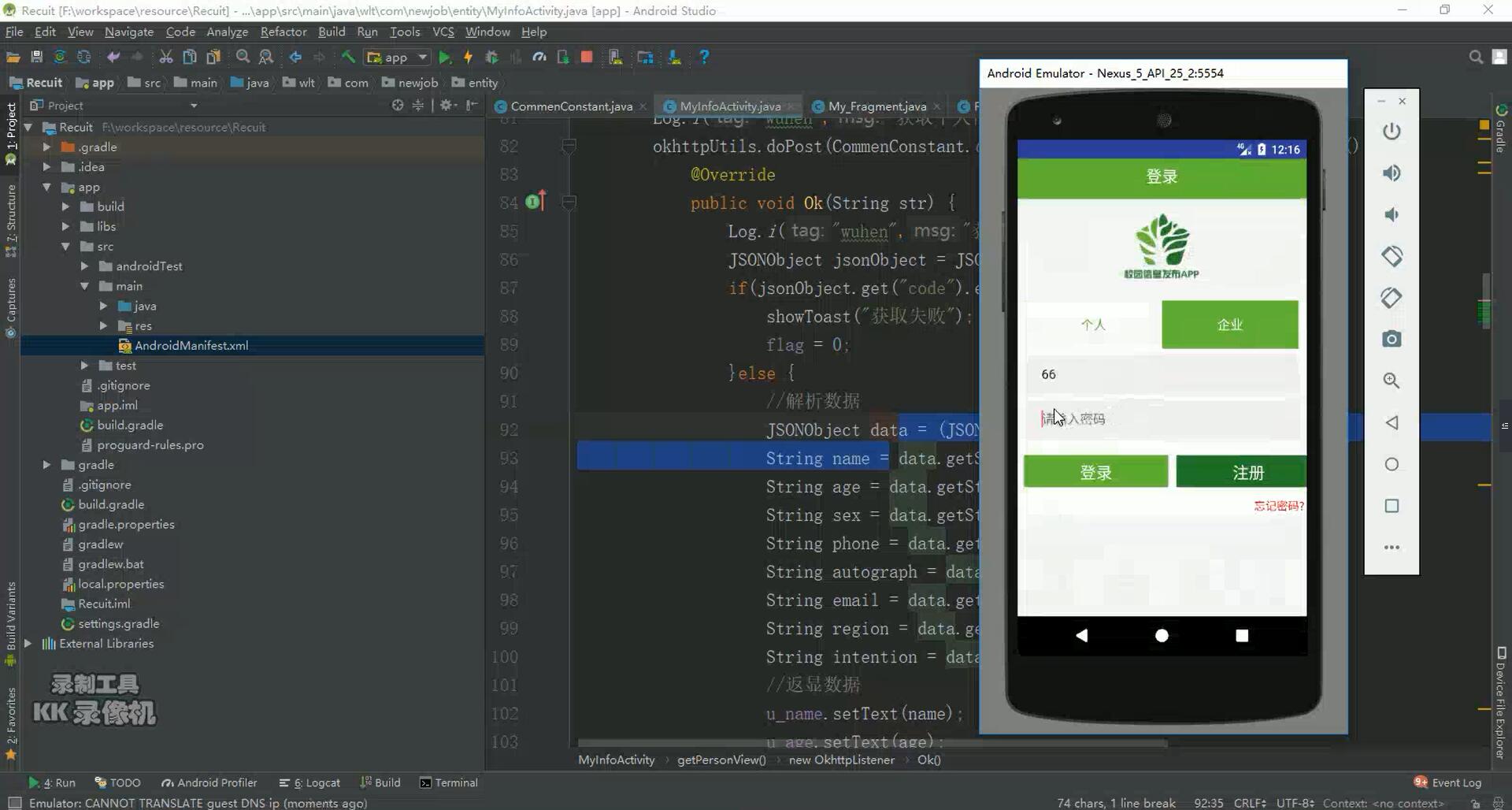Image resolution: width=1512 pixels, height=810 pixels.
Task: Toggle the Favorites side tab
Action: point(11,723)
